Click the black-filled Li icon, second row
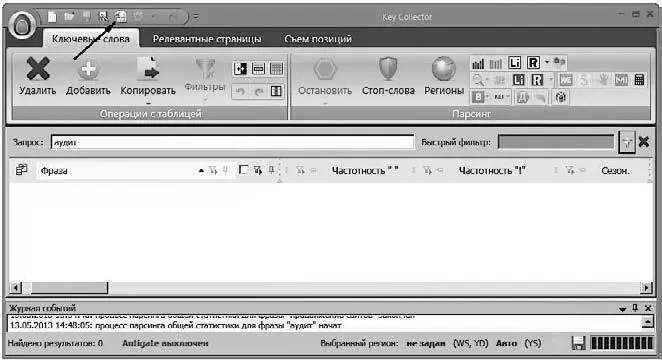This screenshot has width=662, height=360. click(x=518, y=80)
